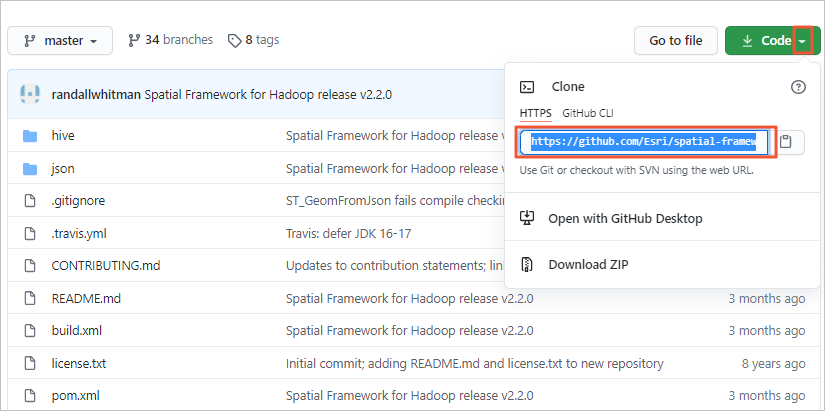Switch to the HTTPS clone tab

click(536, 113)
